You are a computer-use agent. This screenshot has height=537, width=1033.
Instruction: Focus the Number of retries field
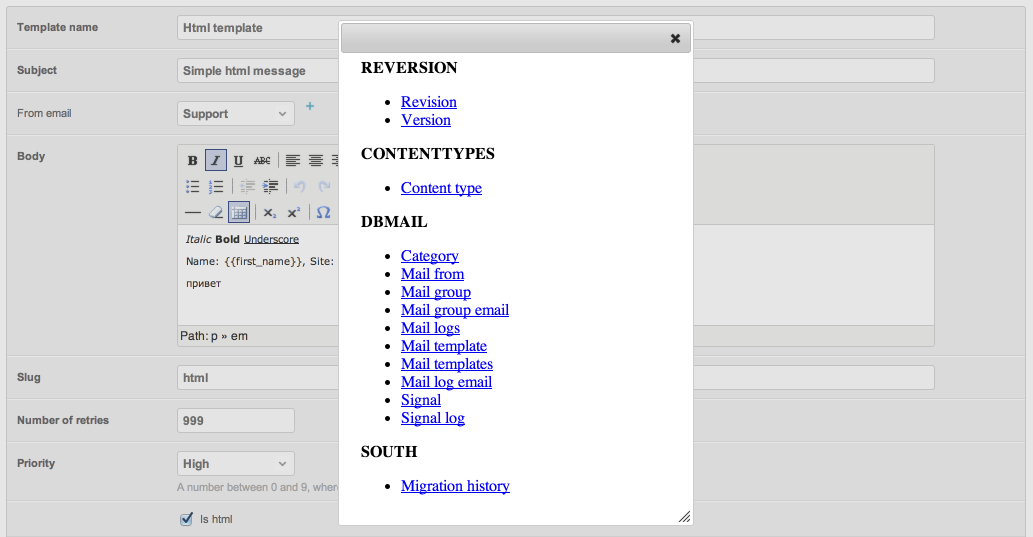(236, 421)
